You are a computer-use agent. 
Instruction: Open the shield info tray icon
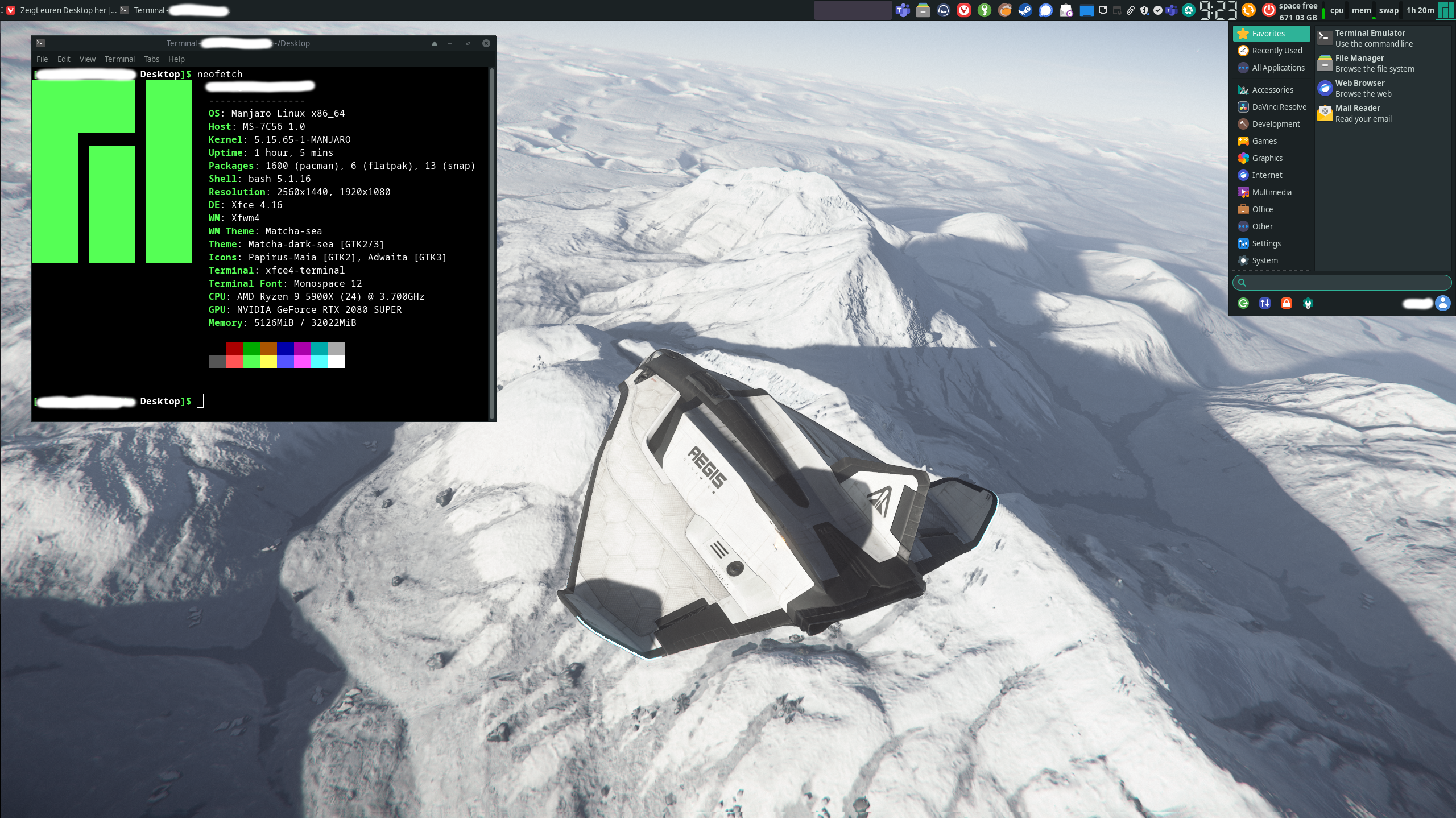(x=1144, y=10)
